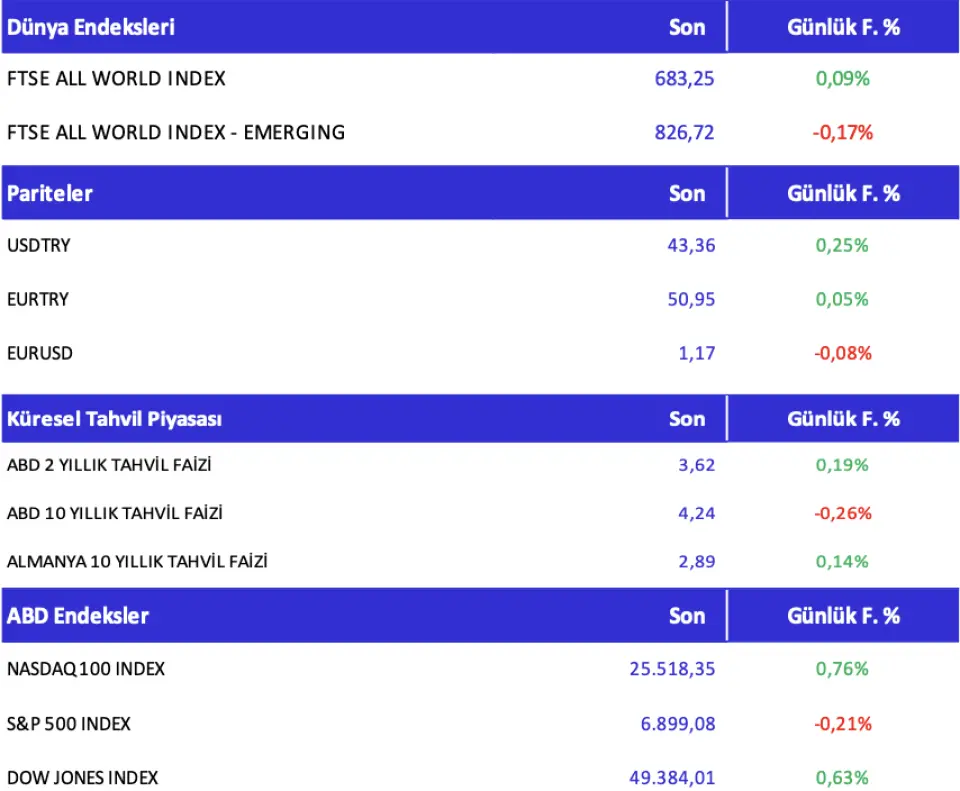Click the Küresel Tahvil Piyasası header

pyautogui.click(x=114, y=419)
